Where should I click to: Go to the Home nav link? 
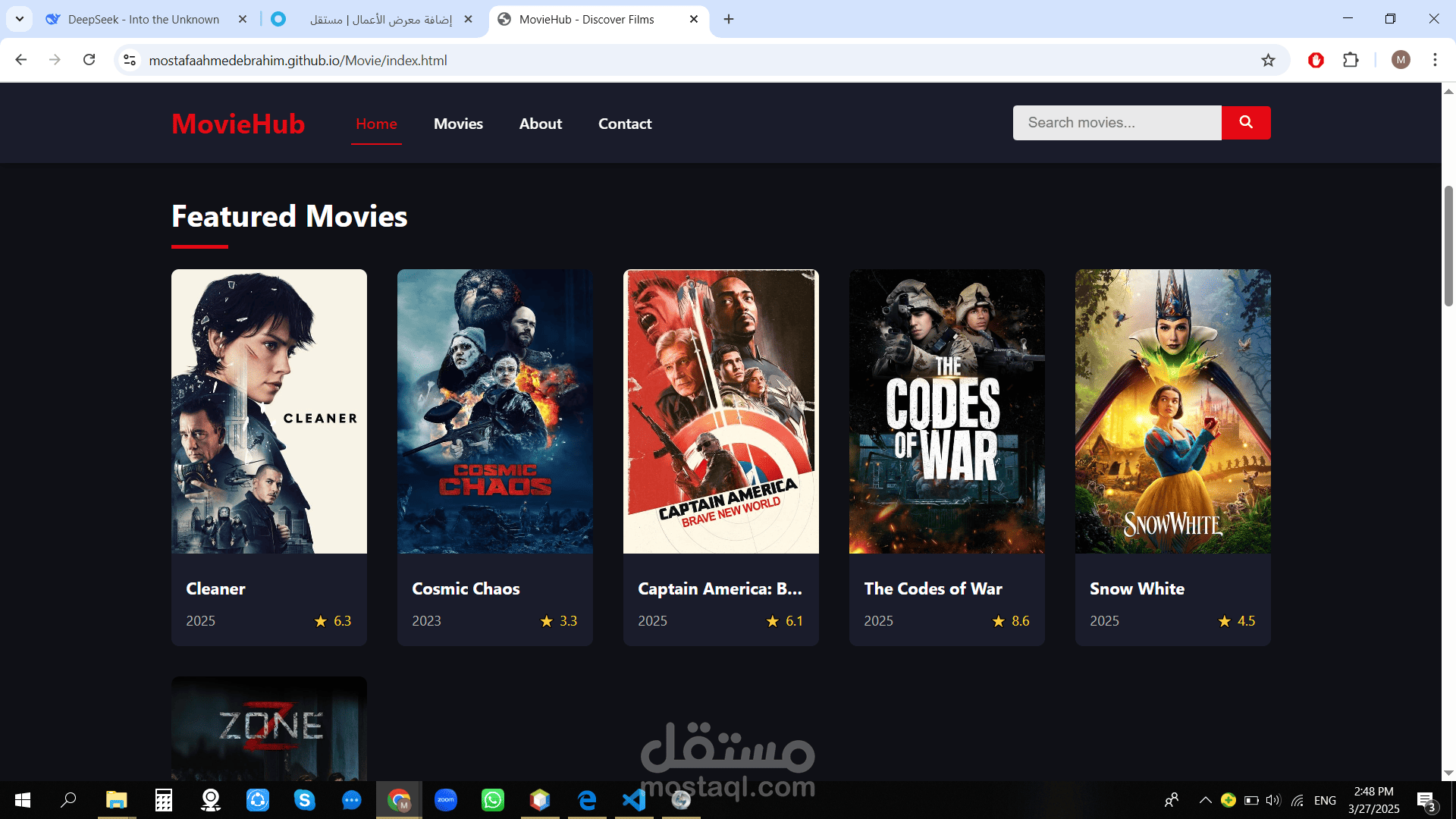376,124
